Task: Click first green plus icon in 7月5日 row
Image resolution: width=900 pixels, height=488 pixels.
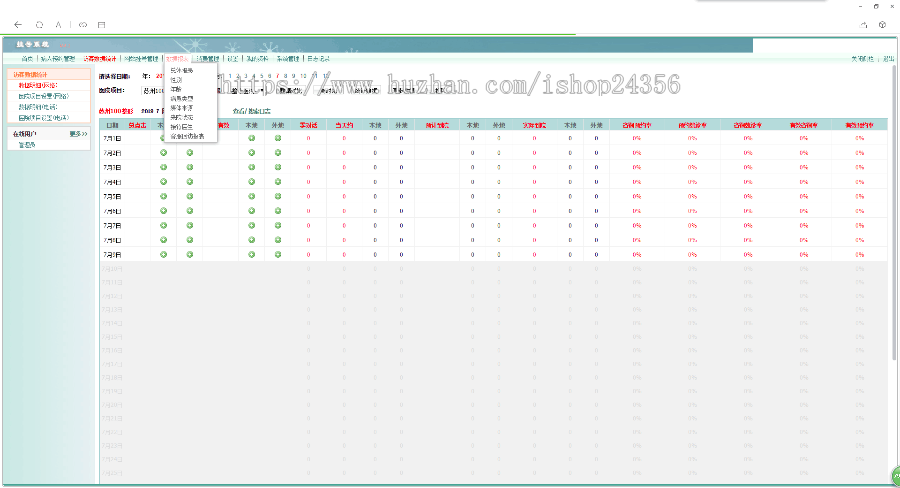Action: click(164, 196)
